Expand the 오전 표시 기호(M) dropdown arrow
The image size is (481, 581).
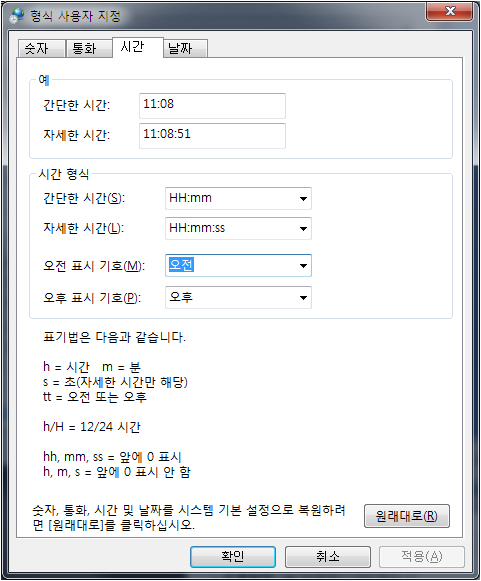point(303,265)
